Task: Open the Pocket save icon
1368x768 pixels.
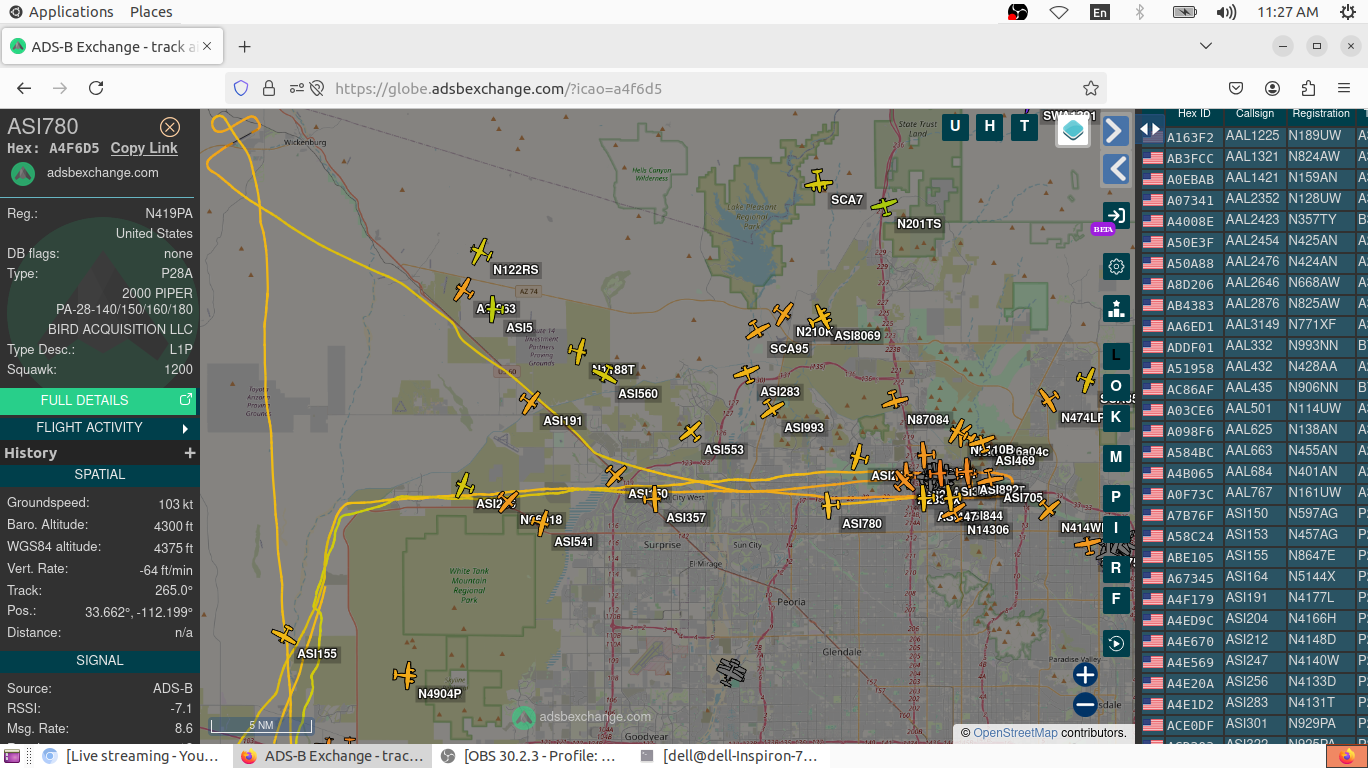Action: (1236, 88)
